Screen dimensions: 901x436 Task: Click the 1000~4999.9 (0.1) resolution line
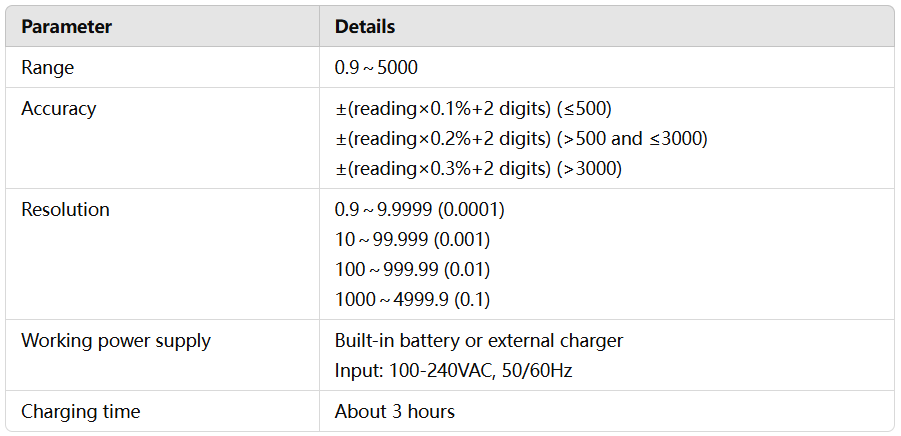413,299
